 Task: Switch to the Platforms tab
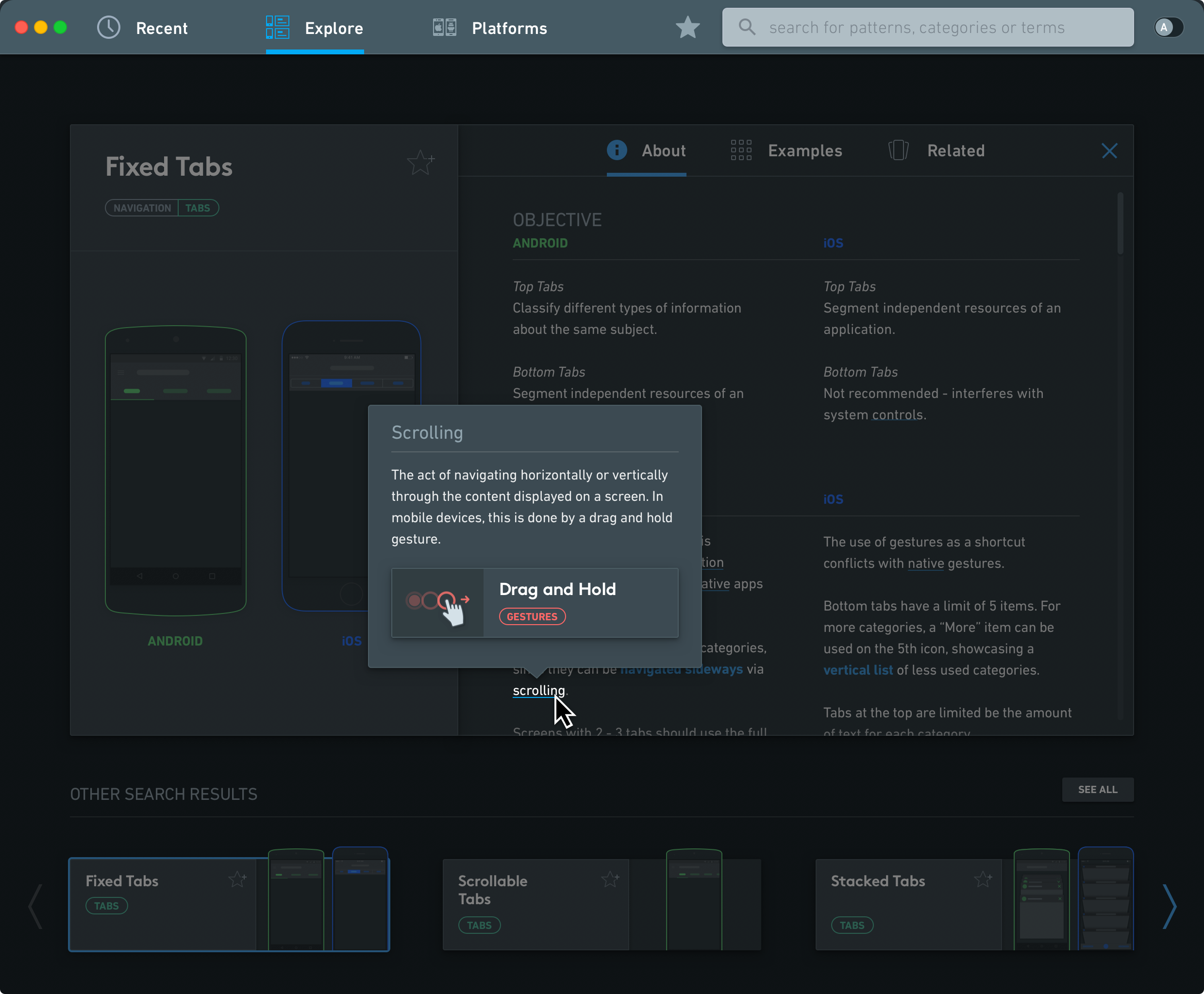click(490, 28)
